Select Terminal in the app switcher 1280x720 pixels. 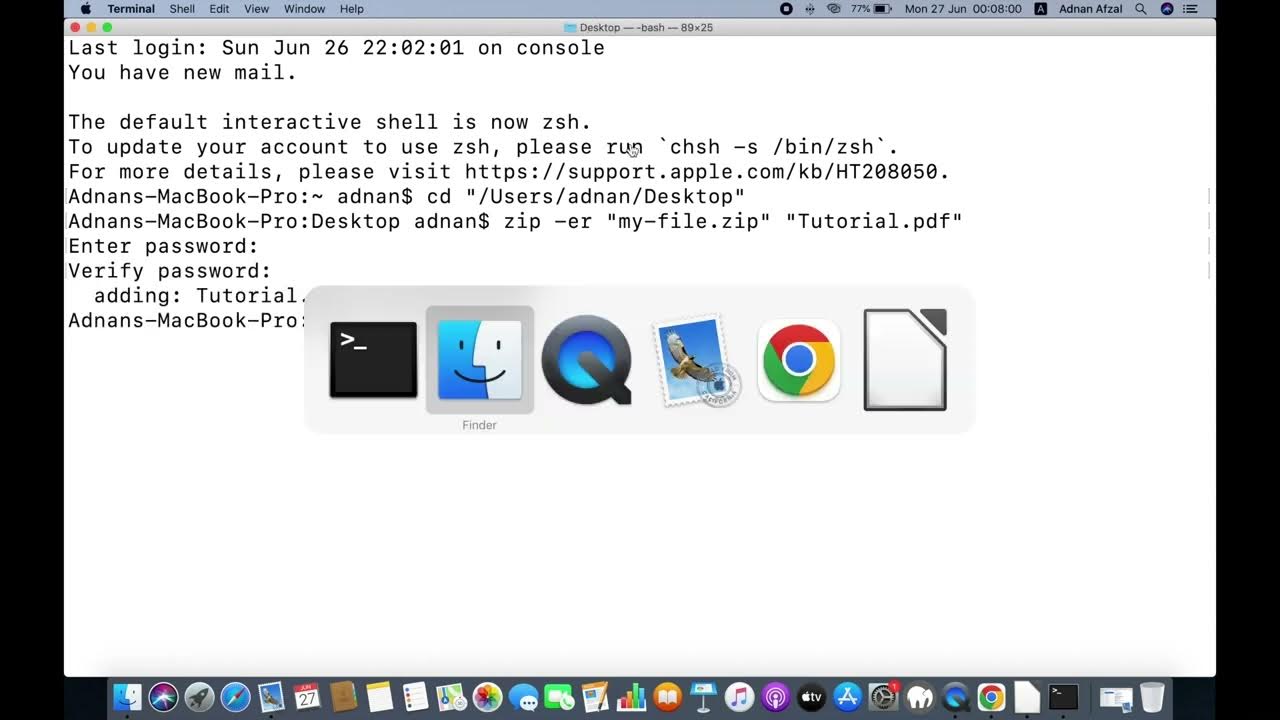point(373,360)
